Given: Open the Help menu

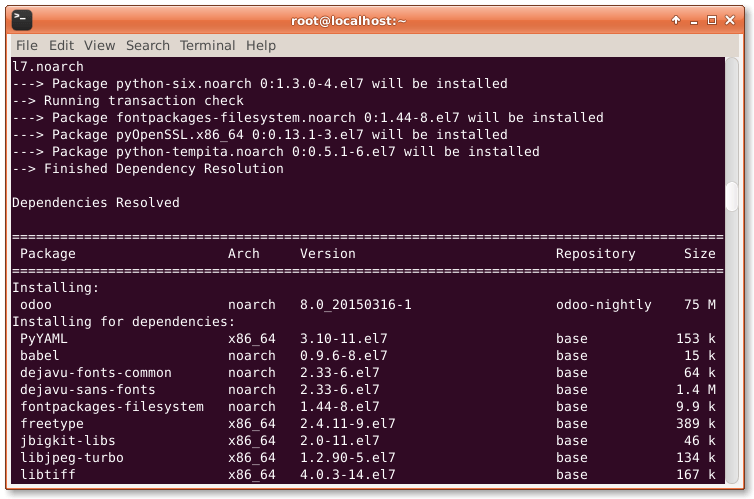Looking at the screenshot, I should pos(261,45).
